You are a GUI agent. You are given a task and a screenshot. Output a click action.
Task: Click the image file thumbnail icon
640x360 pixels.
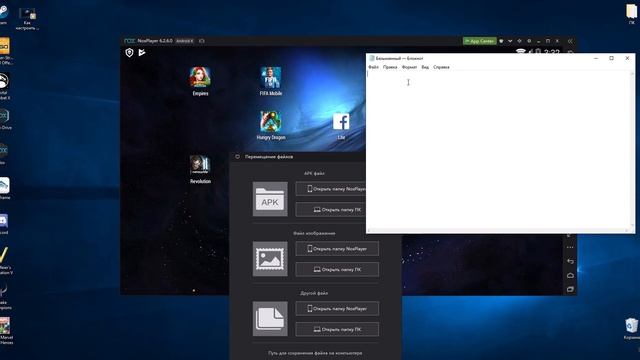[x=270, y=259]
